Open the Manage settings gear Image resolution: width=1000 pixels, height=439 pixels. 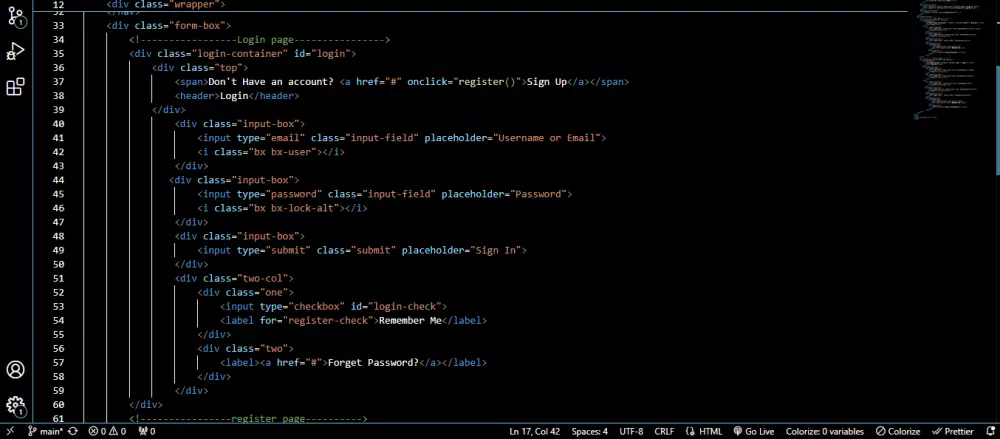(16, 405)
